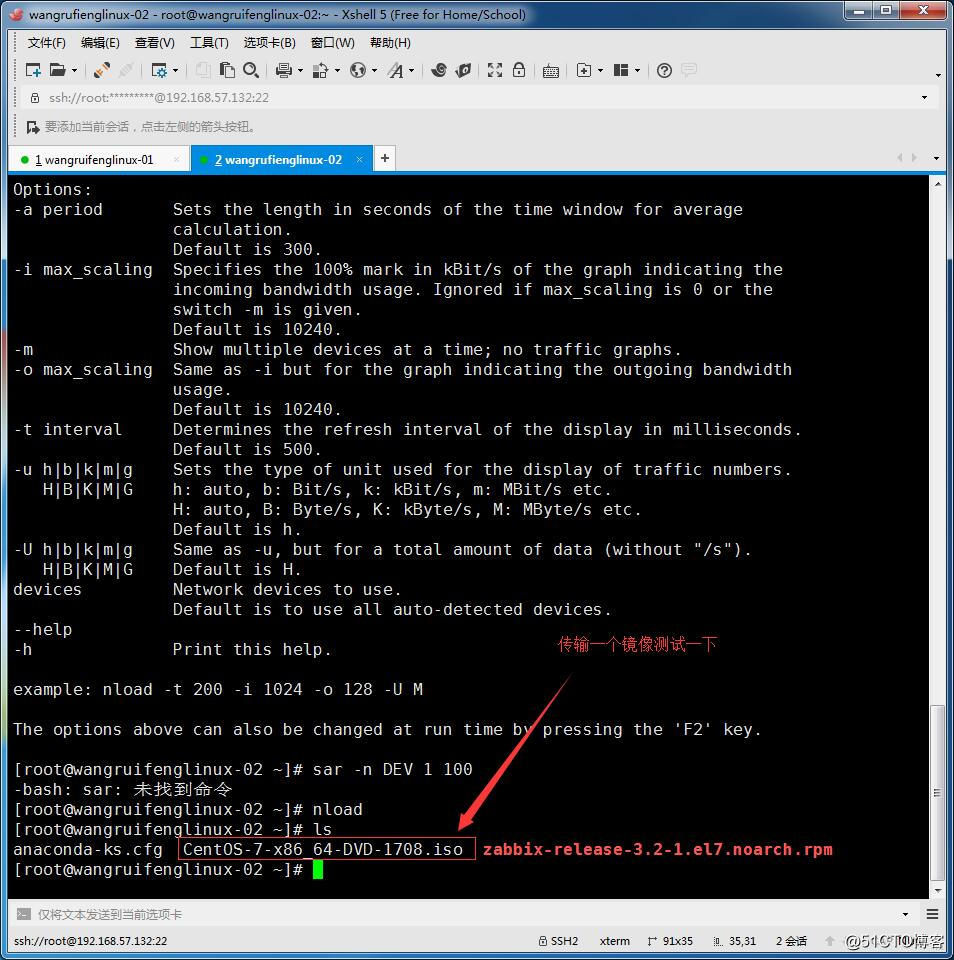Expand the Encoding globe dropdown arrow
Screen dimensions: 954x960
375,71
